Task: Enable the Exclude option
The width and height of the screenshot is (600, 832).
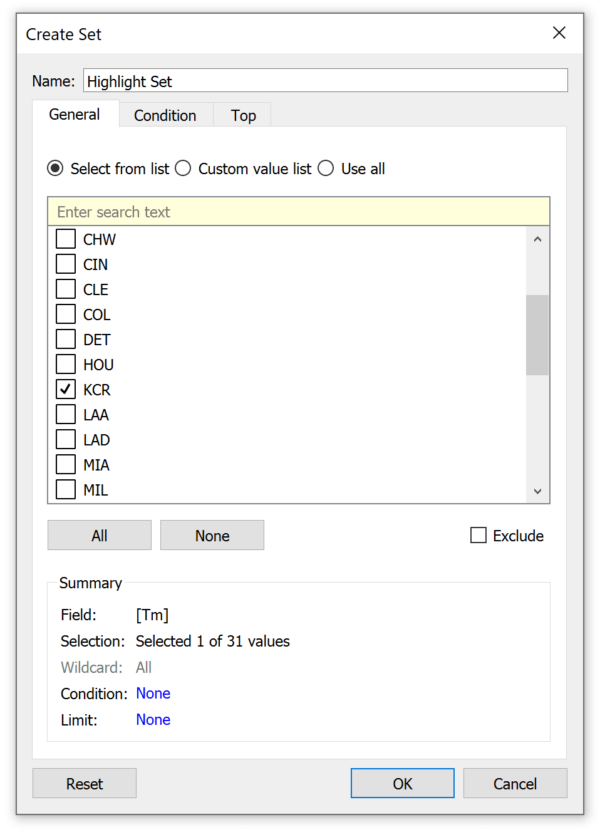Action: click(x=477, y=535)
